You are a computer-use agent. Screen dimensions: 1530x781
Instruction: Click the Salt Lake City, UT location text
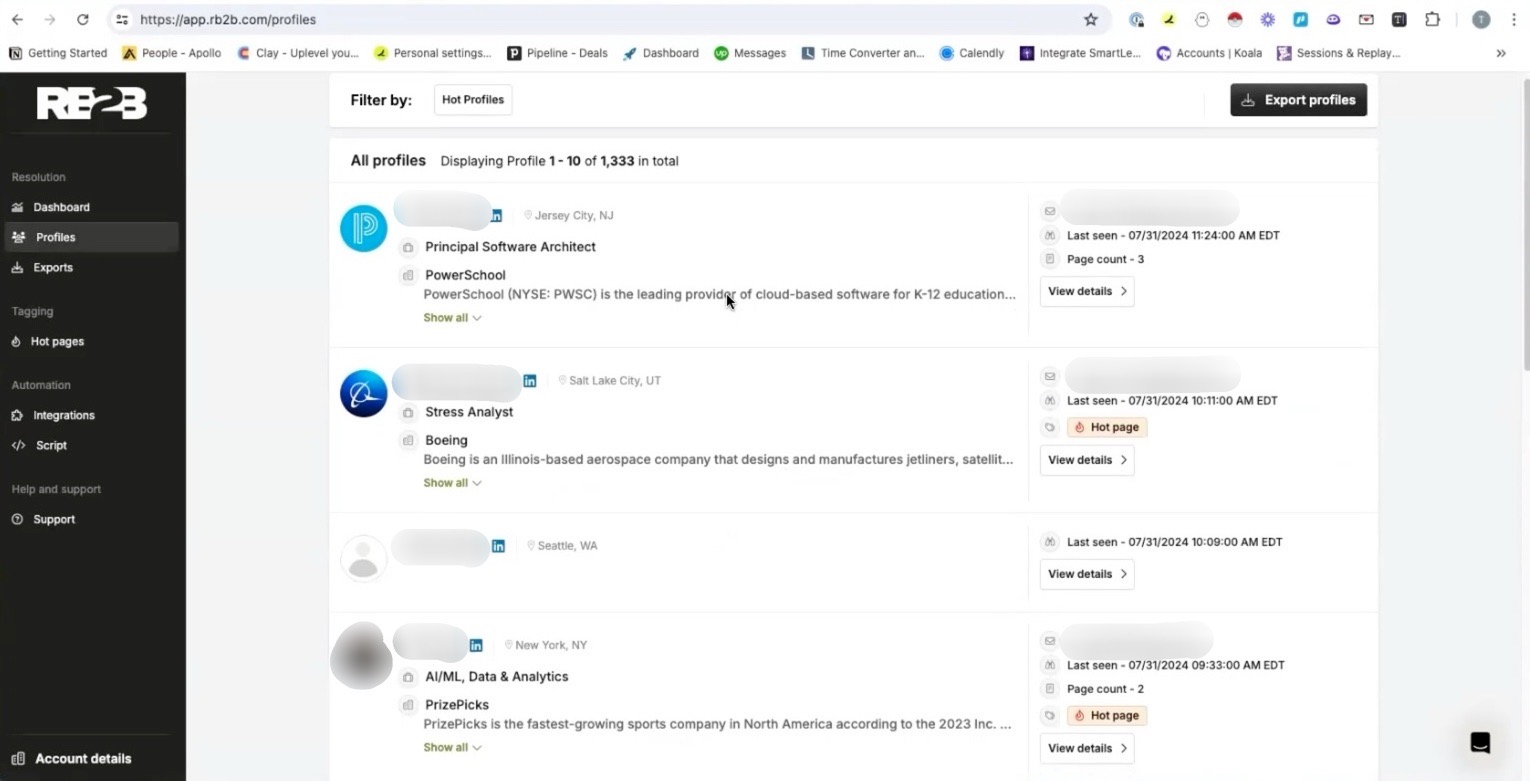[615, 380]
